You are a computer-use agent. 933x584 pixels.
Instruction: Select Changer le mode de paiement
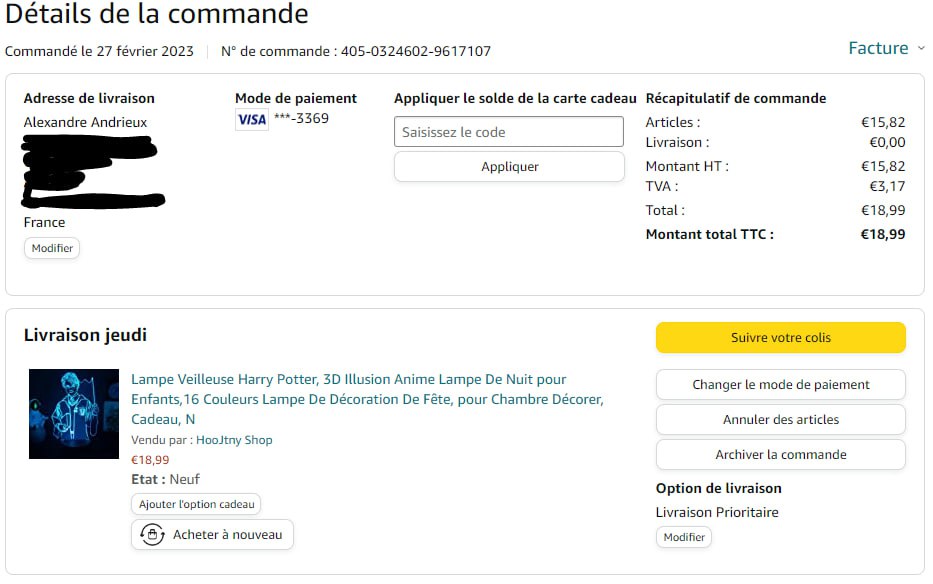click(x=780, y=385)
